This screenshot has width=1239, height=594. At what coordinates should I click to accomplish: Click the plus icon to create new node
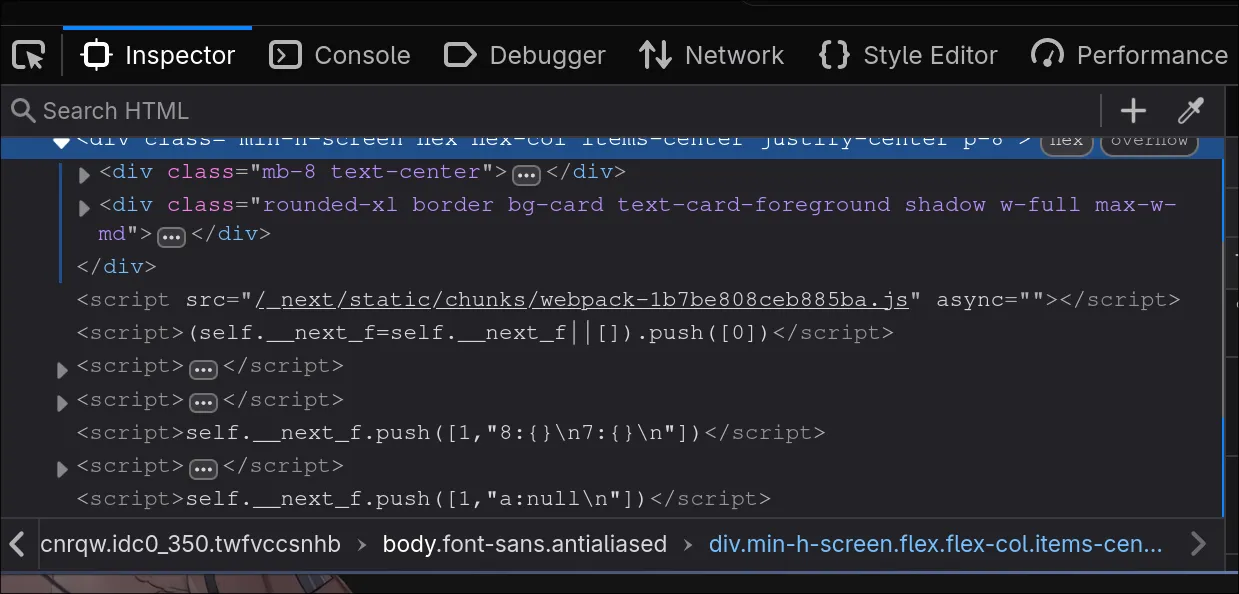pyautogui.click(x=1133, y=111)
